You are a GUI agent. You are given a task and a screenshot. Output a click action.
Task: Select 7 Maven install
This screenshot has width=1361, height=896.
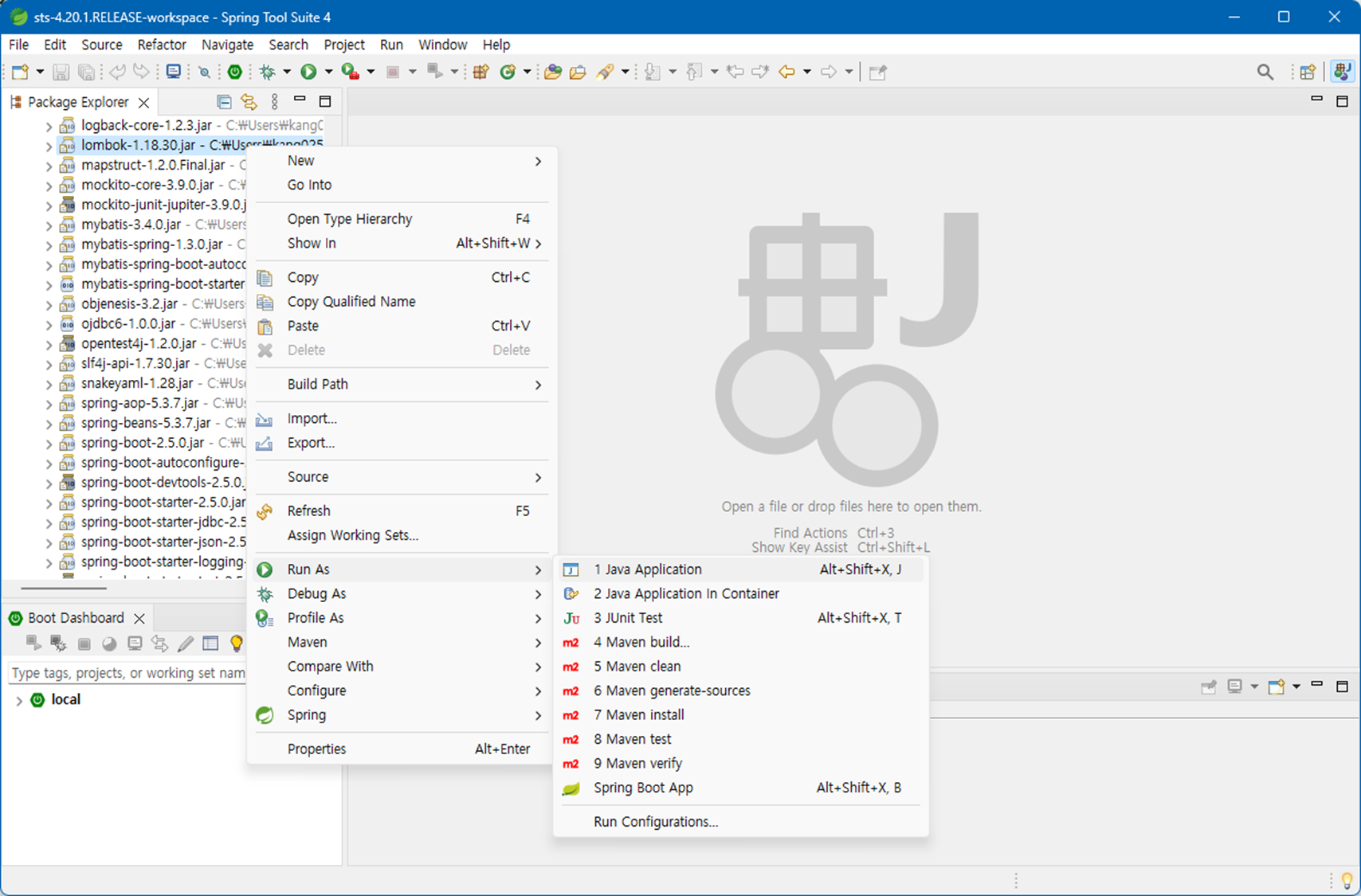[741, 715]
